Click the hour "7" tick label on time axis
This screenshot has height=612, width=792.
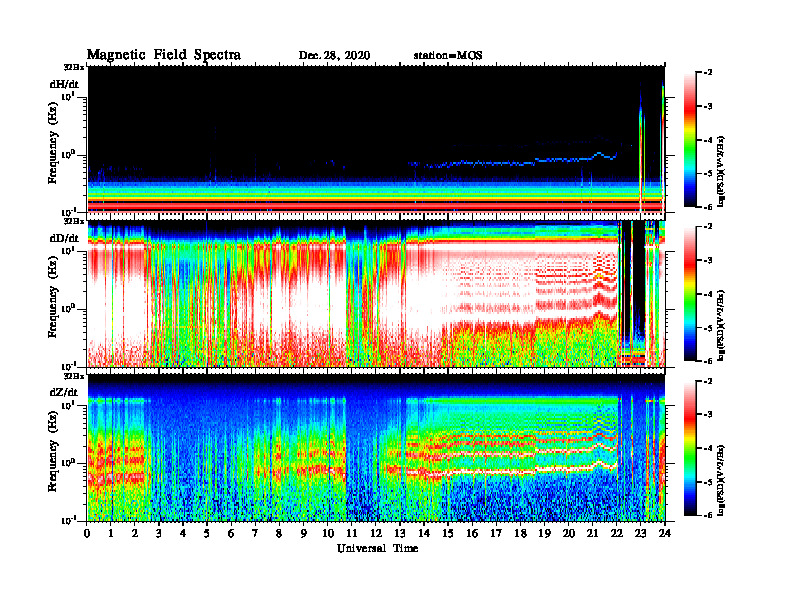pos(255,534)
